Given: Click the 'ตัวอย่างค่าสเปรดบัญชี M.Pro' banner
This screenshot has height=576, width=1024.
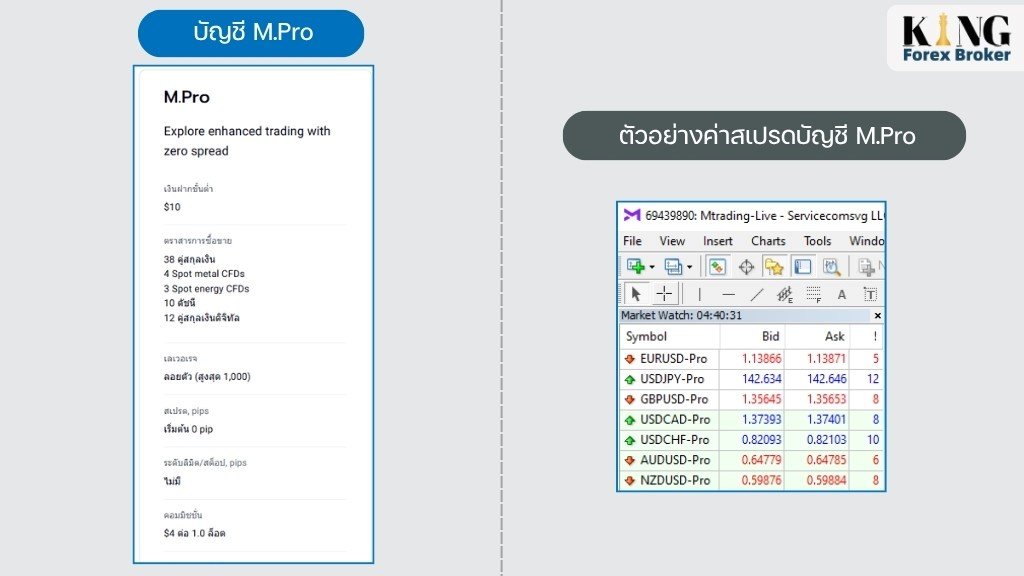Looking at the screenshot, I should 764,135.
